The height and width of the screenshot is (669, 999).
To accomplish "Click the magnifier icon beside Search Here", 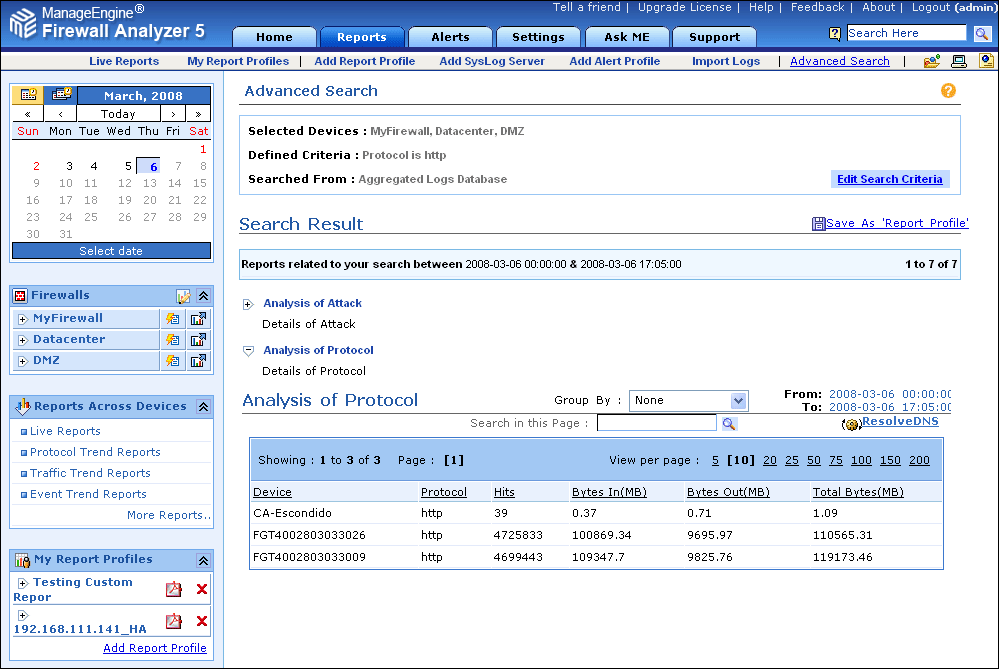I will pos(981,34).
